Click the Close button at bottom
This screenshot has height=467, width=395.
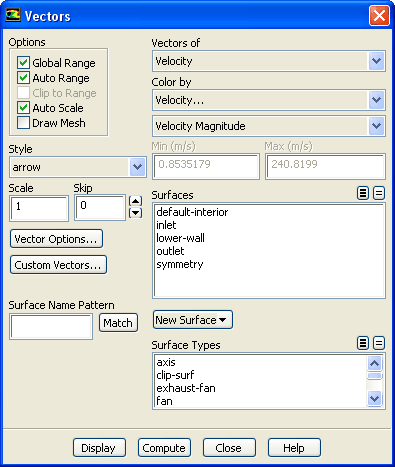(x=229, y=448)
